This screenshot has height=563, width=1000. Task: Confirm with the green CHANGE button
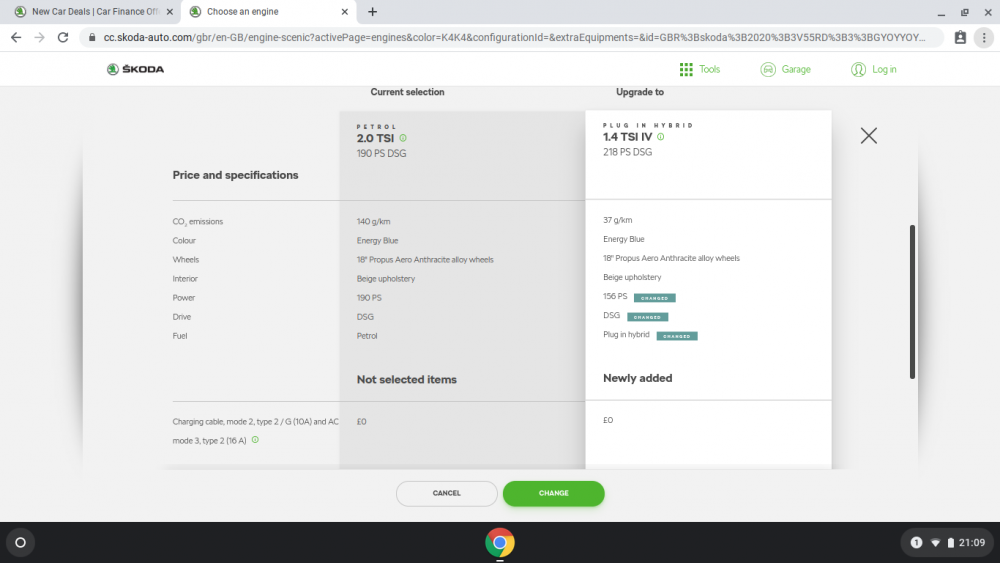click(x=554, y=494)
